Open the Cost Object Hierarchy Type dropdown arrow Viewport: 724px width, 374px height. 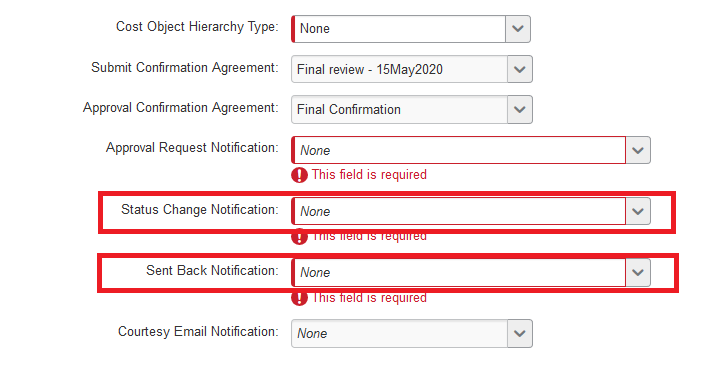point(518,29)
